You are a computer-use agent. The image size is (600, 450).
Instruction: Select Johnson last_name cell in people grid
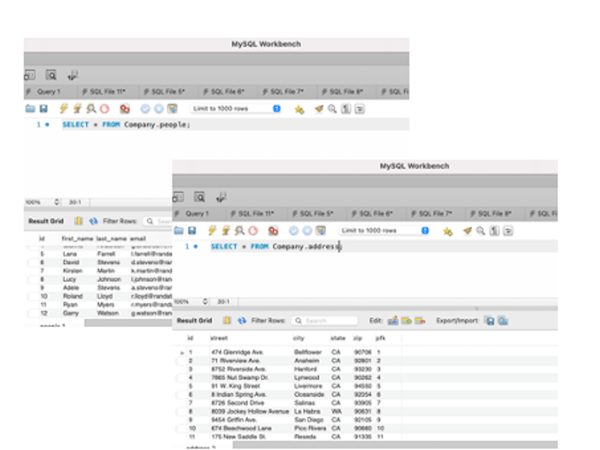[109, 279]
